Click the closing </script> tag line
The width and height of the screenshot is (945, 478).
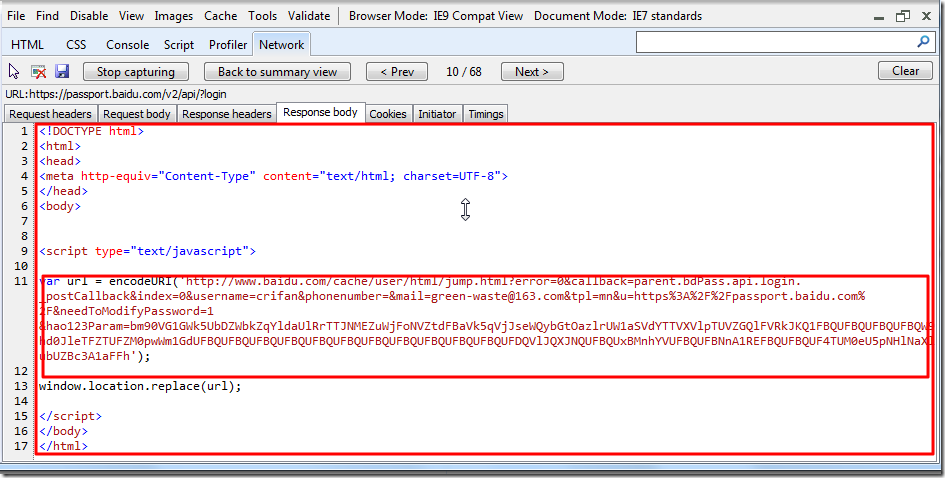[x=71, y=416]
